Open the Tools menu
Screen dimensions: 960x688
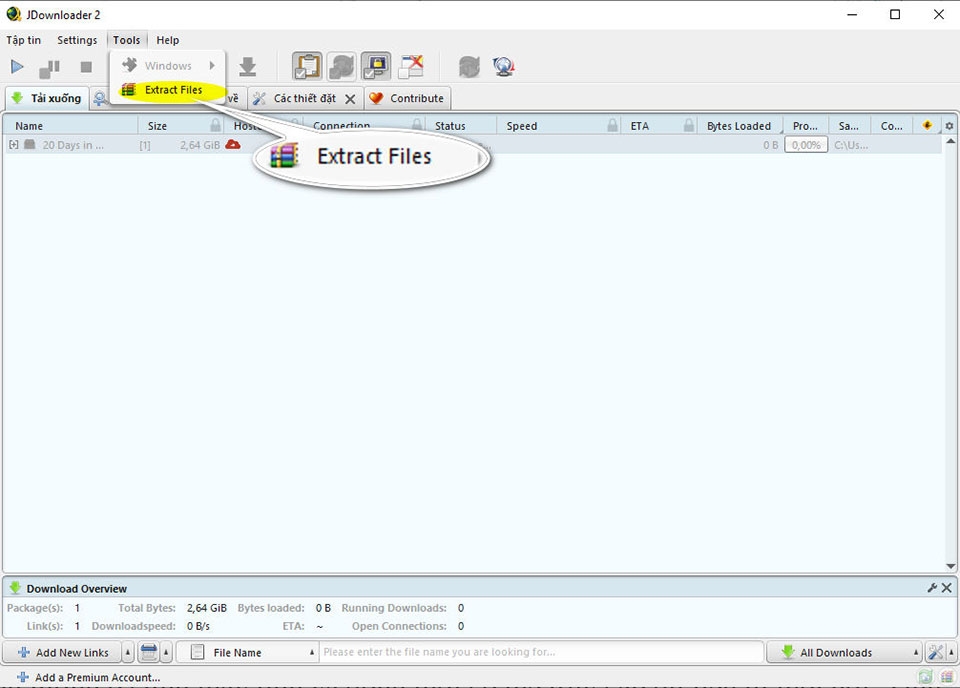(126, 40)
